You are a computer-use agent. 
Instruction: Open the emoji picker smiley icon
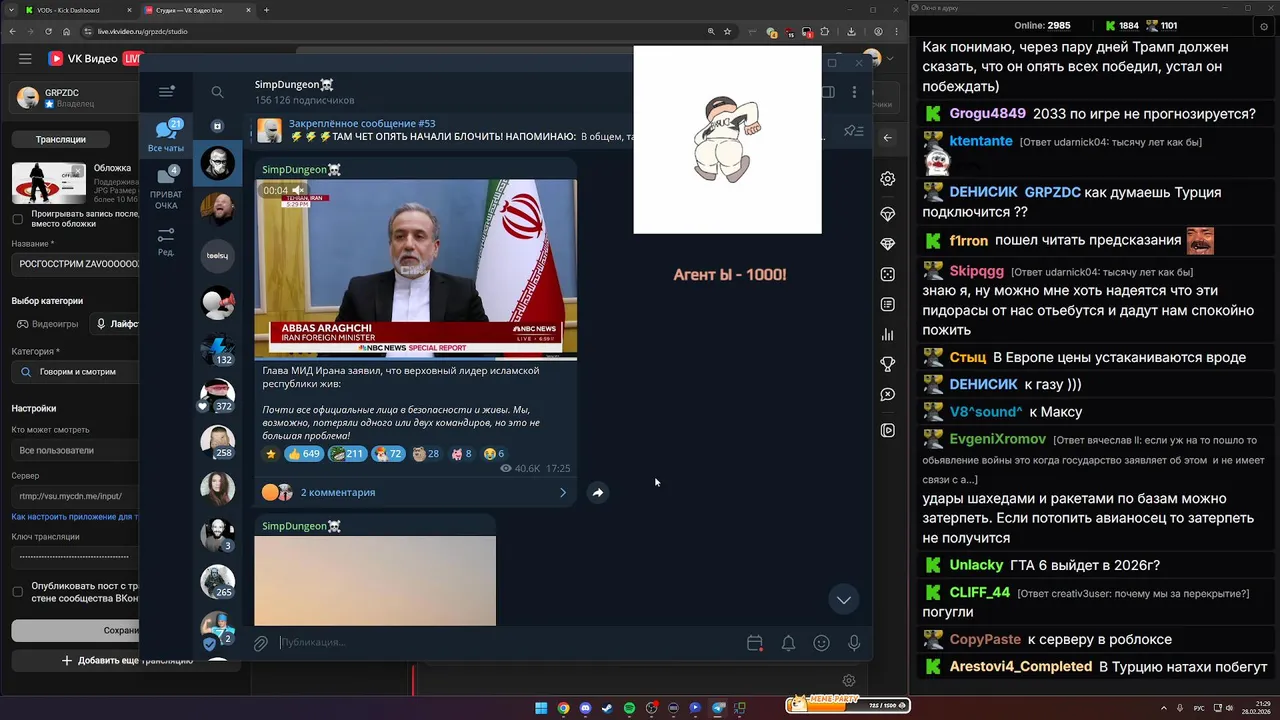(x=822, y=643)
